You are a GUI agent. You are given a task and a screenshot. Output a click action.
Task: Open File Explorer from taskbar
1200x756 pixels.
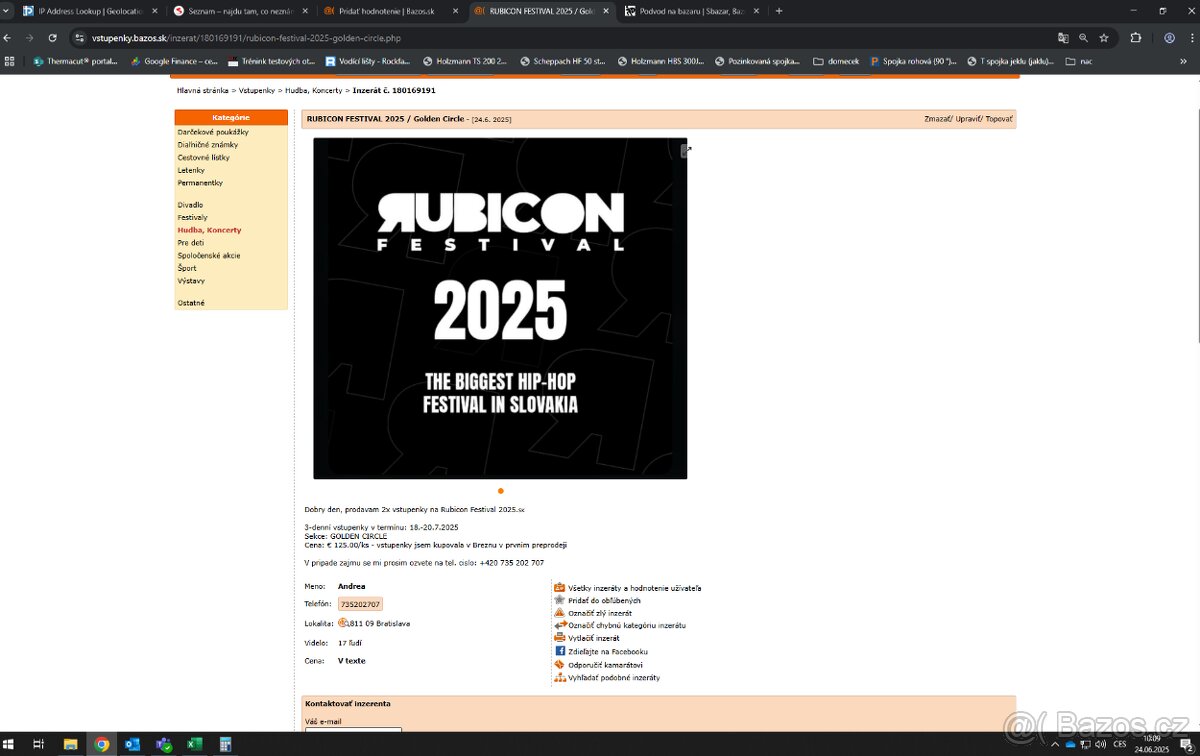(70, 744)
